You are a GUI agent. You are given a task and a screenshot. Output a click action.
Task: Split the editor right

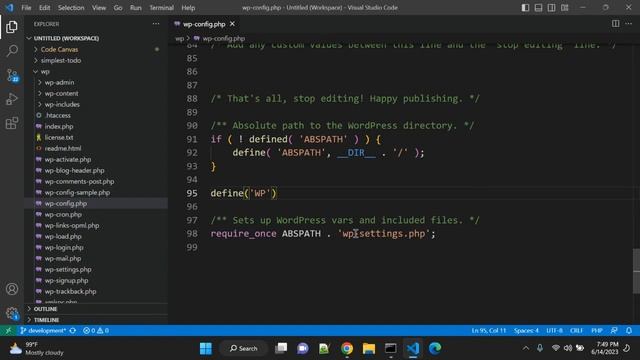coord(616,24)
